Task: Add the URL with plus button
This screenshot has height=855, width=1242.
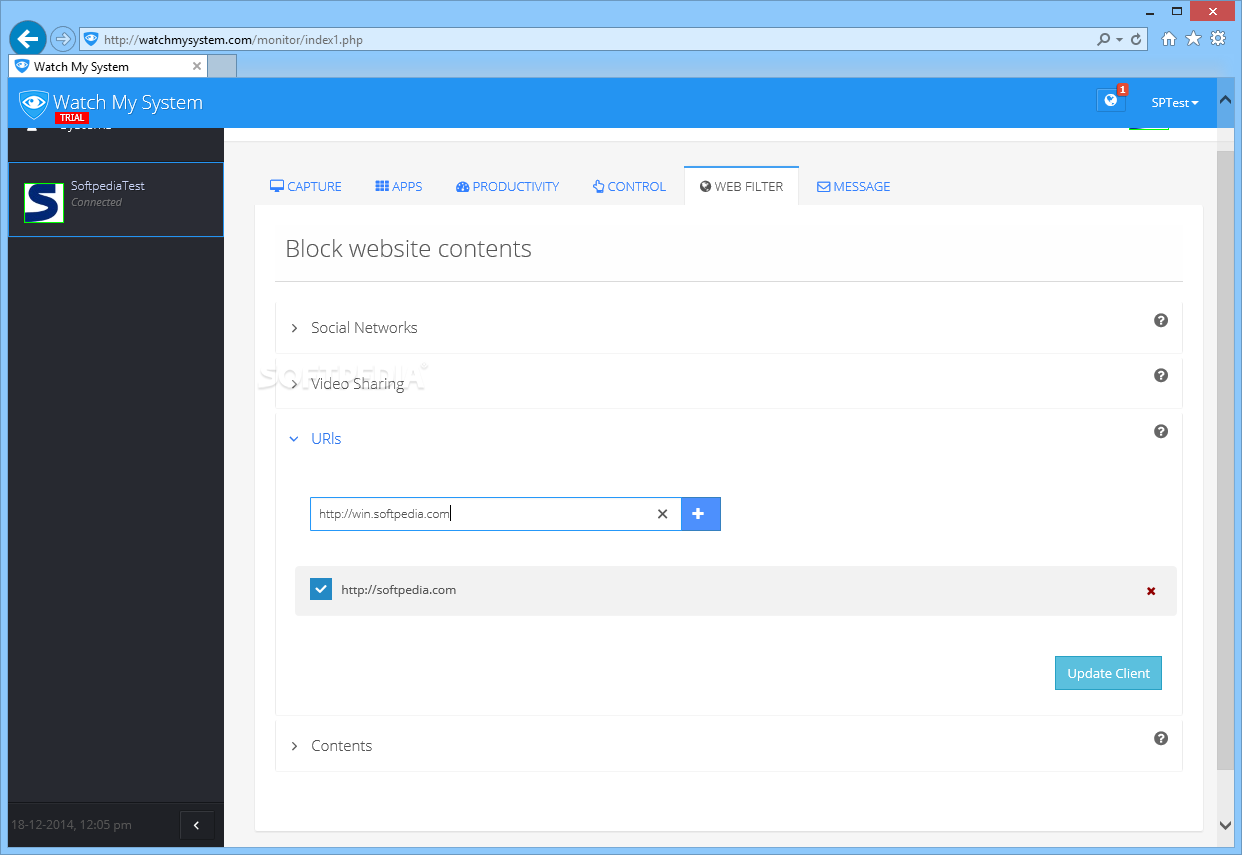Action: coord(700,514)
